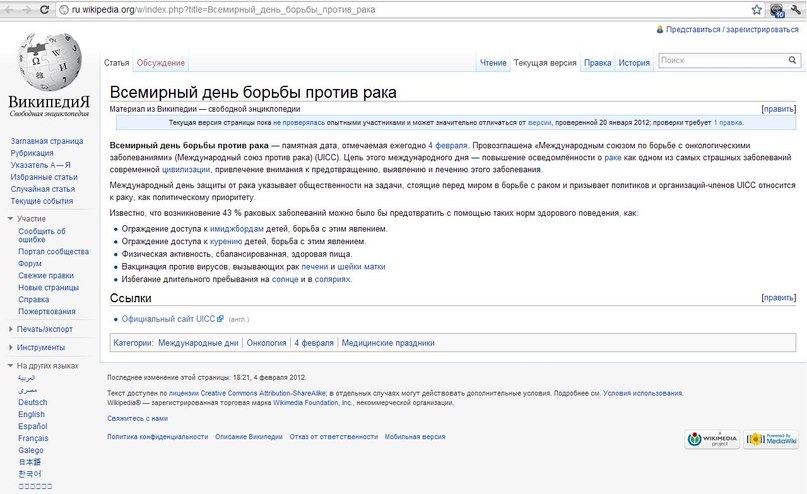Screen dimensions: 807x494
Task: Open Медицинские праздники category
Action: click(x=388, y=343)
